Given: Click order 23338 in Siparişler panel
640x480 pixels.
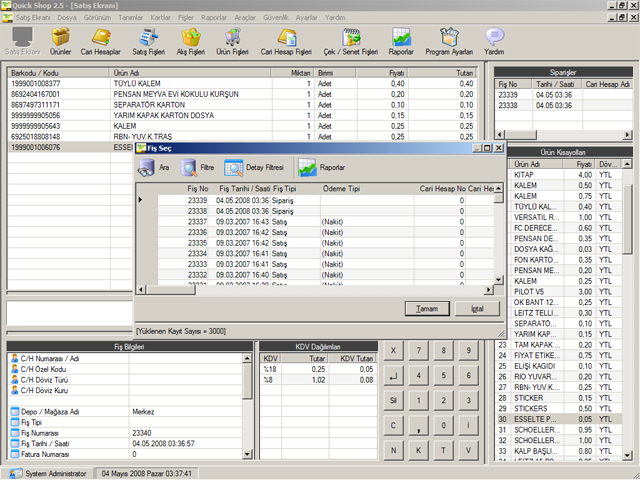Looking at the screenshot, I should click(x=564, y=106).
